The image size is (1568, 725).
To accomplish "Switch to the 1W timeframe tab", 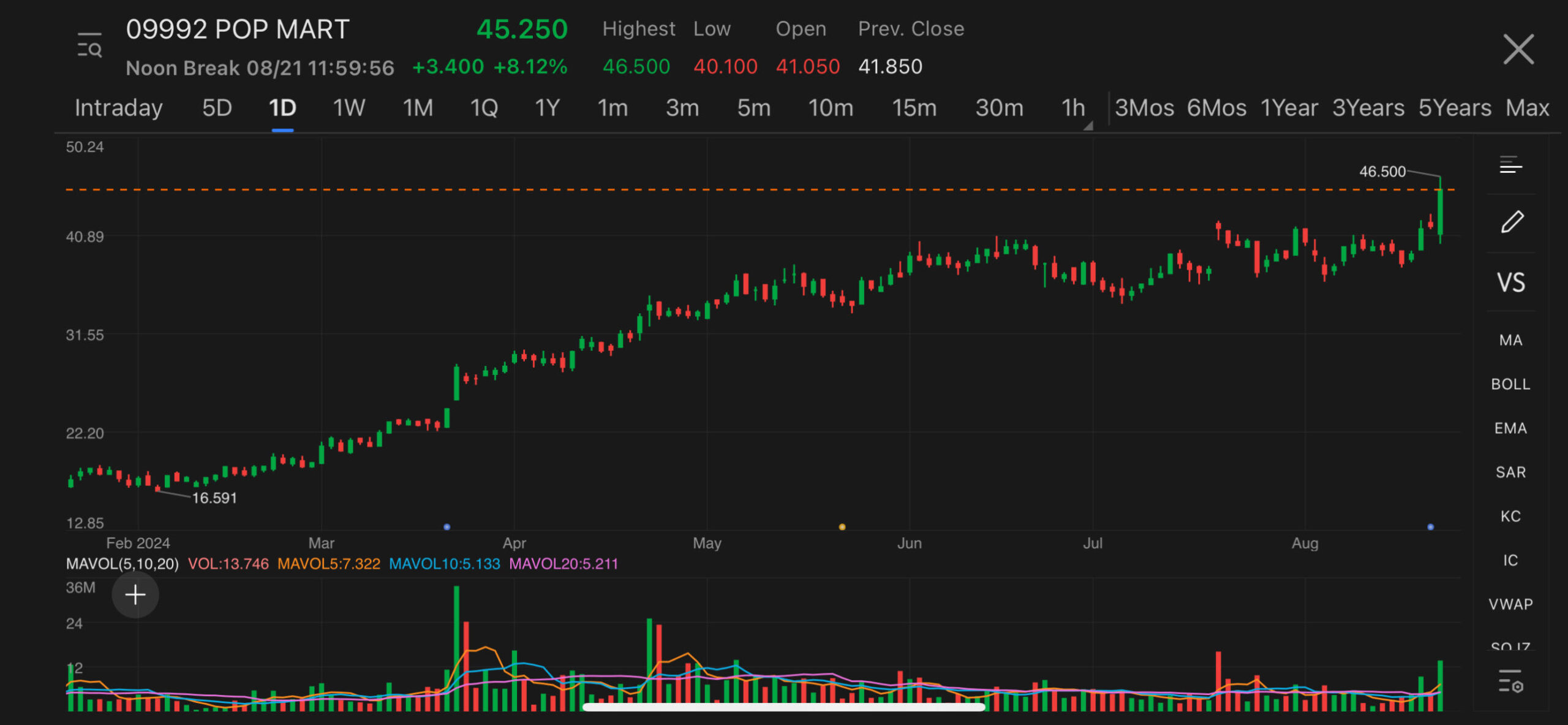I will pyautogui.click(x=348, y=107).
